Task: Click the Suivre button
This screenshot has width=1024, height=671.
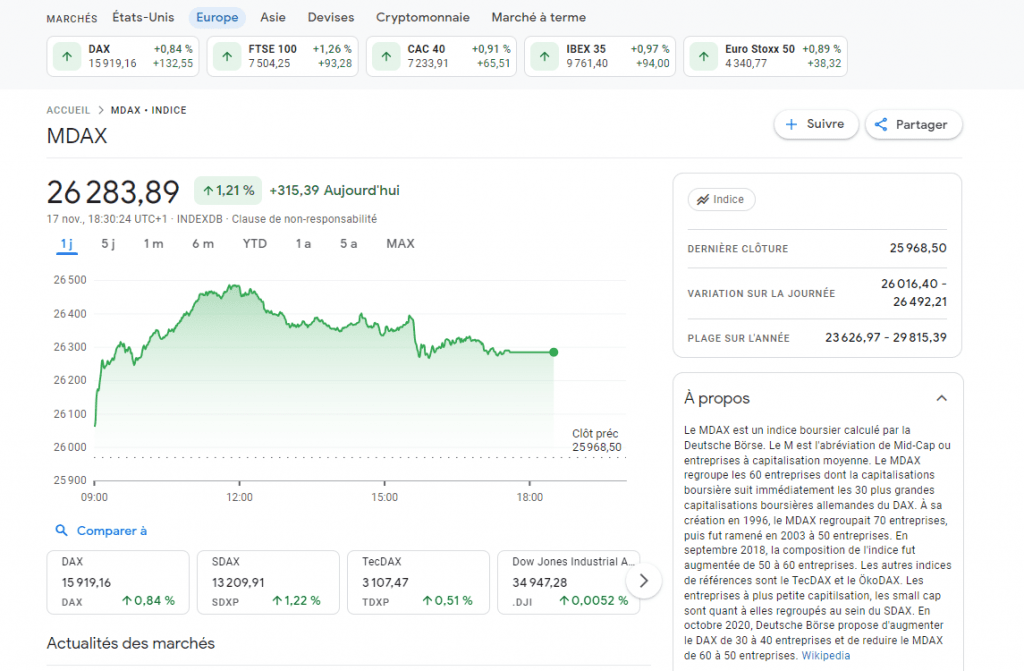Action: coord(817,124)
